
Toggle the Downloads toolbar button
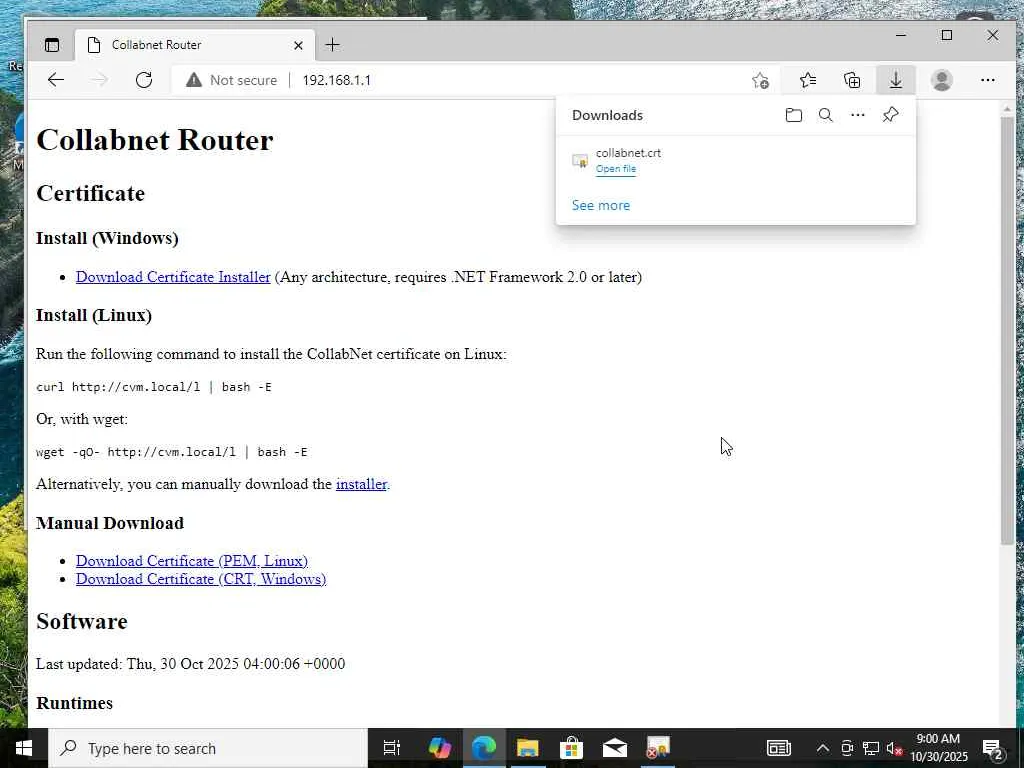896,80
